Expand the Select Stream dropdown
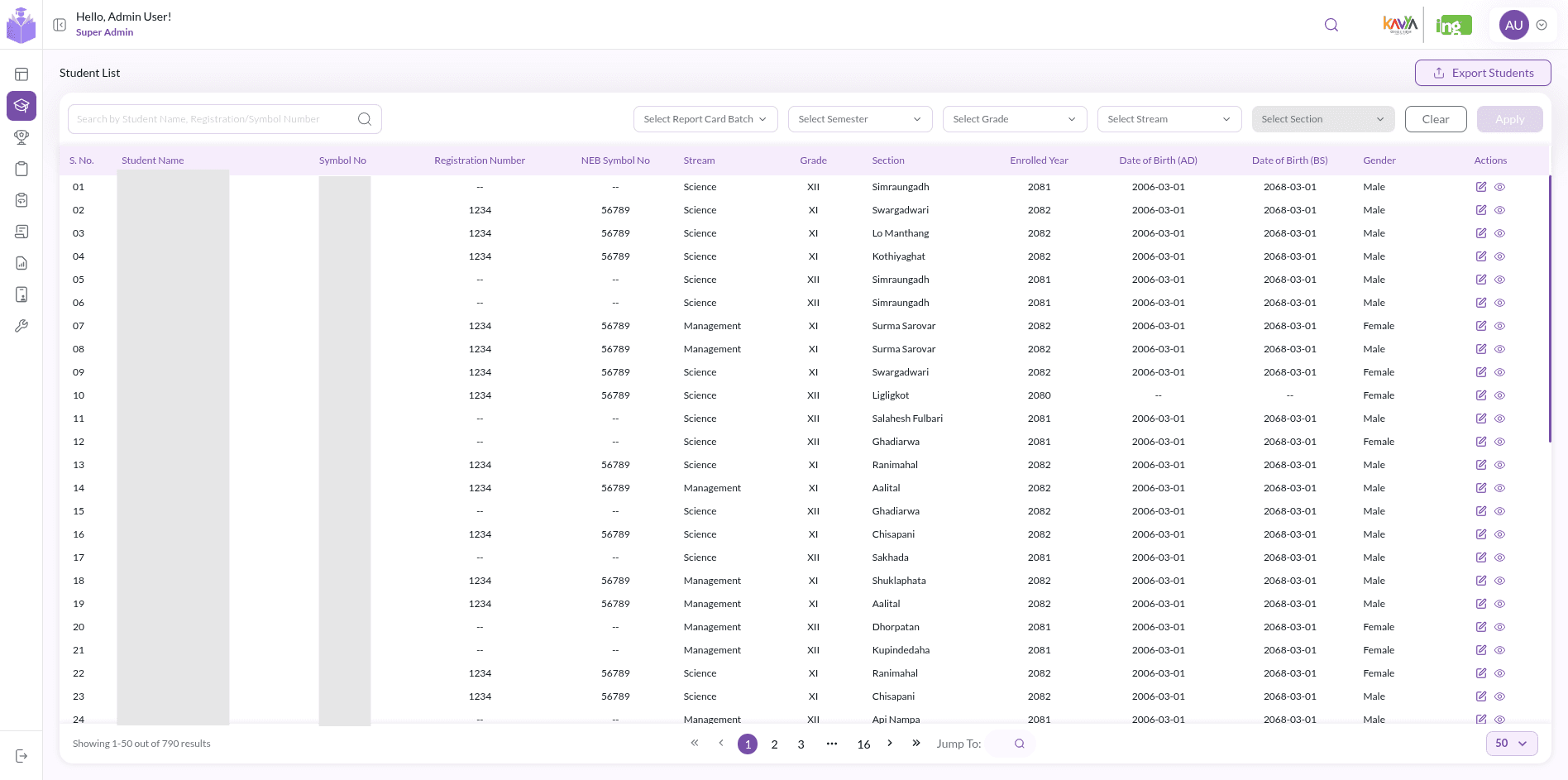The image size is (1568, 780). 1169,119
